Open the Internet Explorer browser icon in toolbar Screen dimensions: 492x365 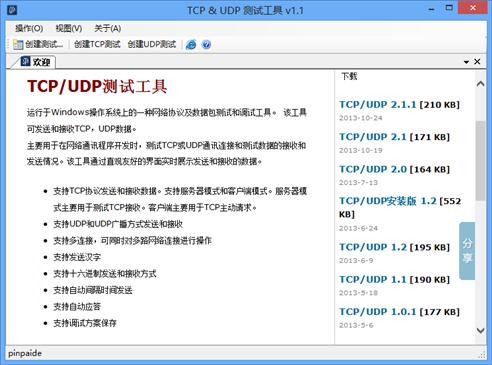(191, 44)
